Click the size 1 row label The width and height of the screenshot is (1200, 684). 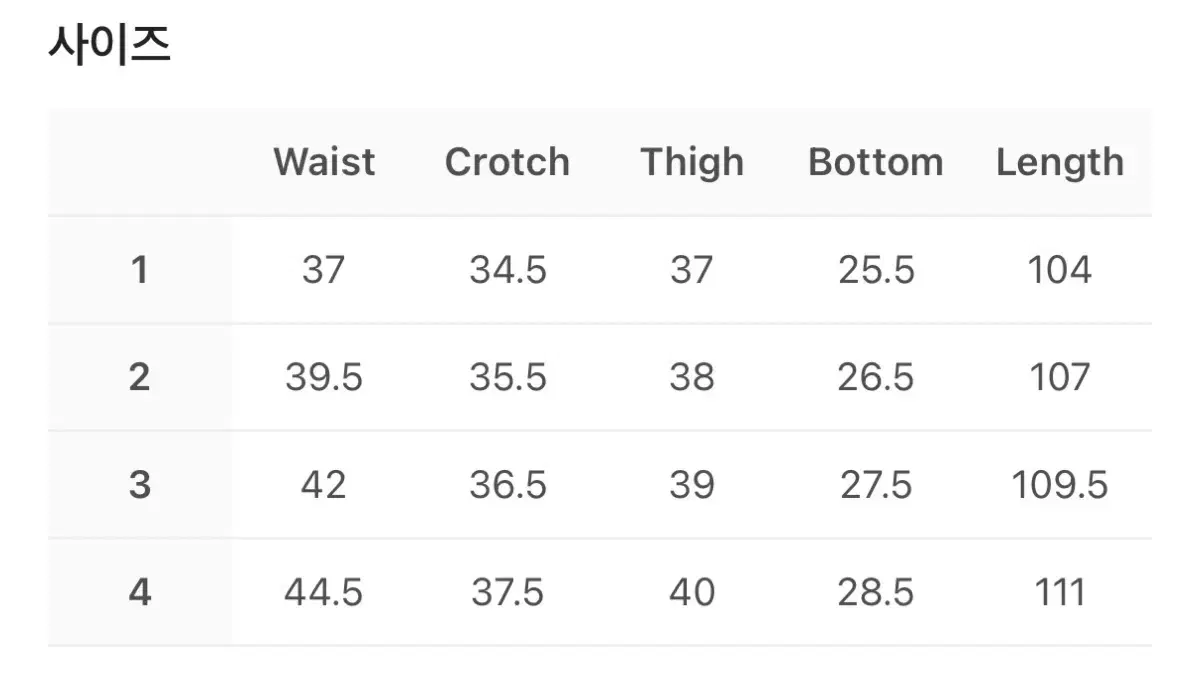(x=140, y=270)
